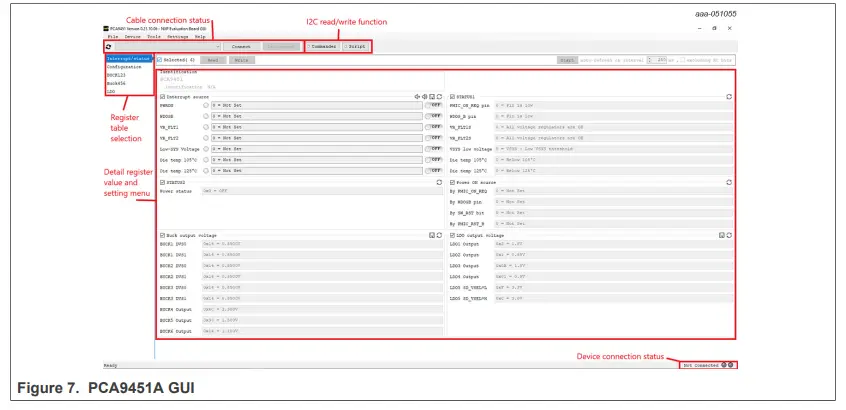
Task: Toggle the STATUS2 group checkbox
Action: pyautogui.click(x=162, y=182)
